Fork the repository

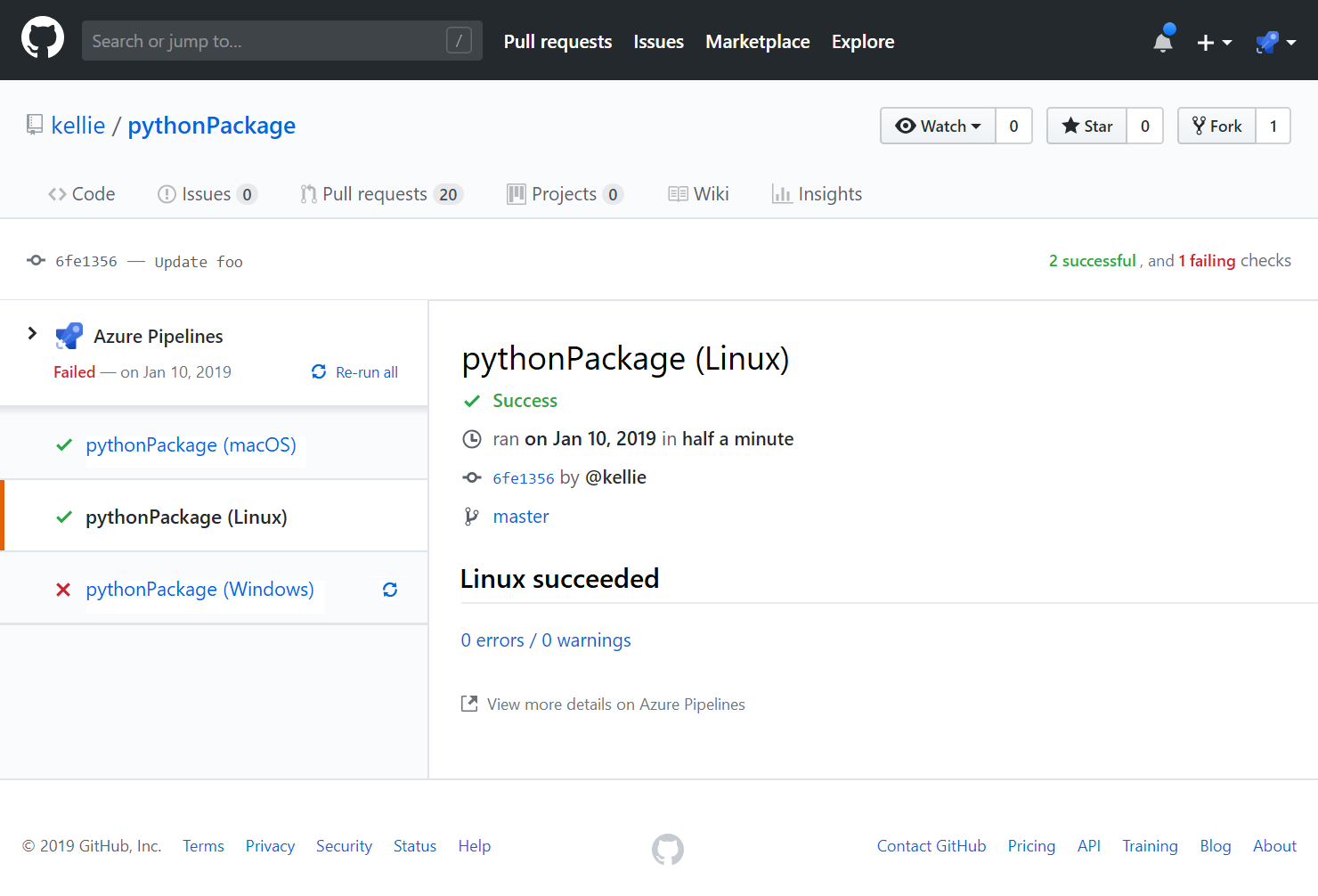[1217, 126]
